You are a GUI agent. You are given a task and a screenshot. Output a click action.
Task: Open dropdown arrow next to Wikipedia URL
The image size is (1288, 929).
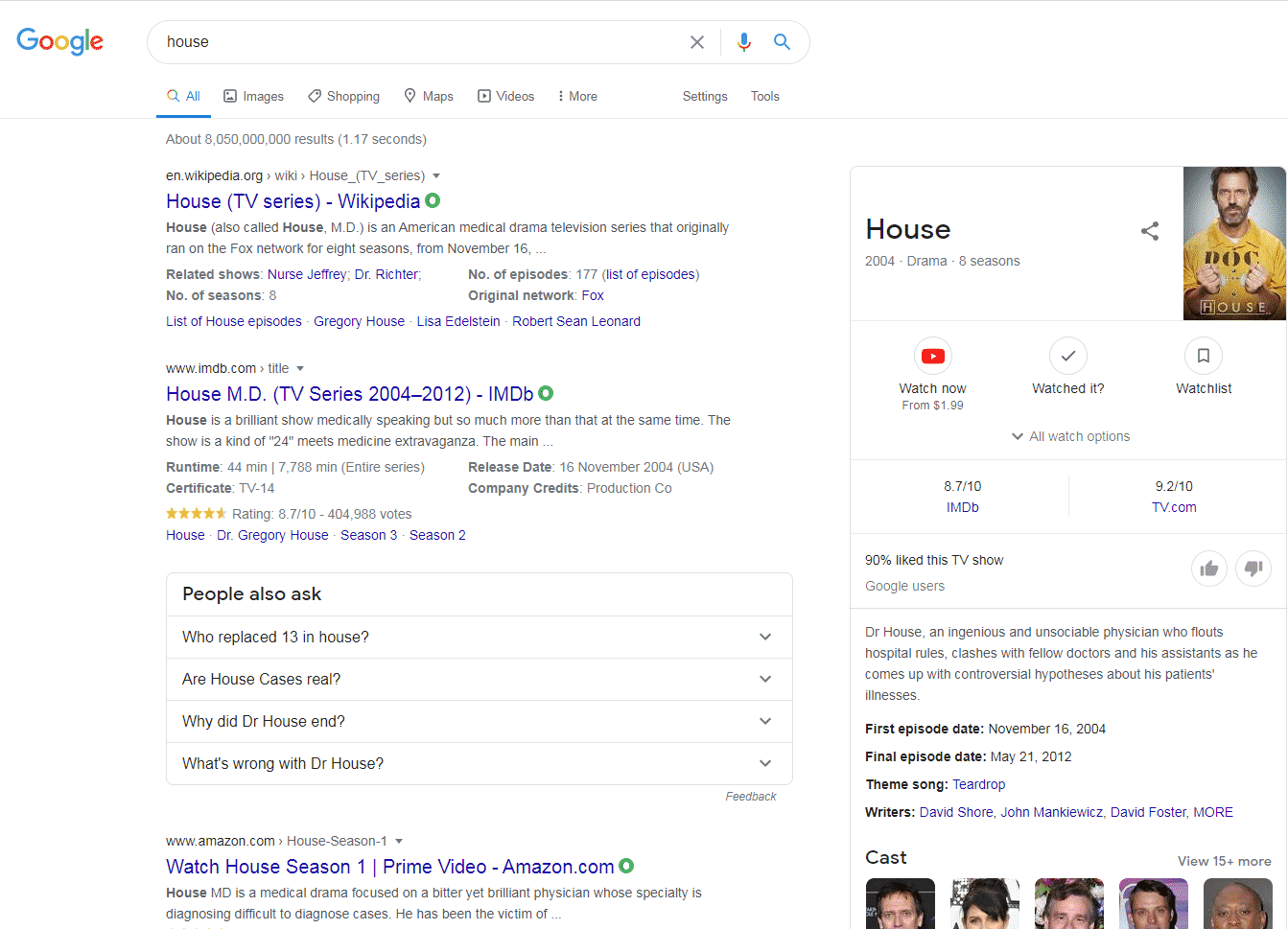[x=436, y=176]
